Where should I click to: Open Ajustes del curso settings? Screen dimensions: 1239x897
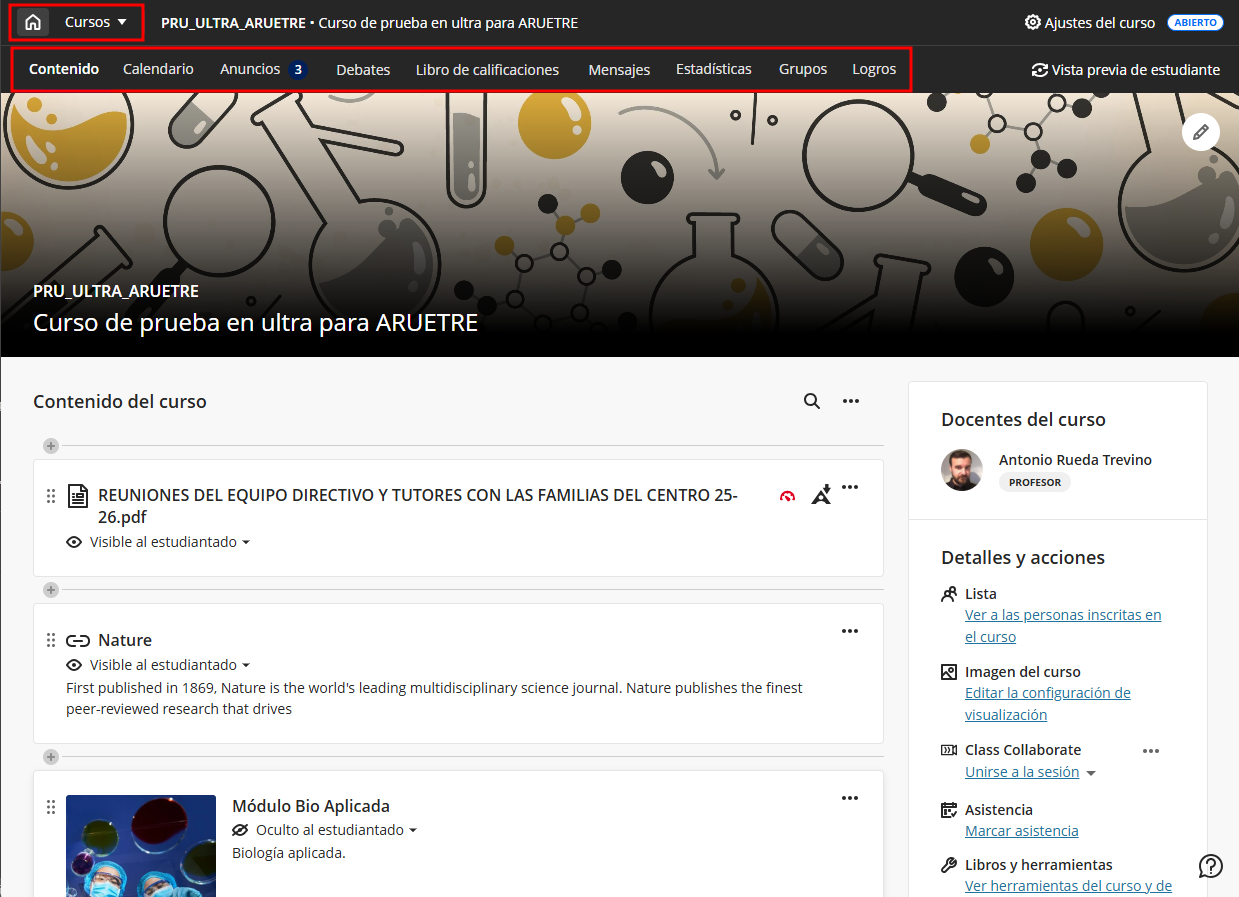click(1090, 22)
